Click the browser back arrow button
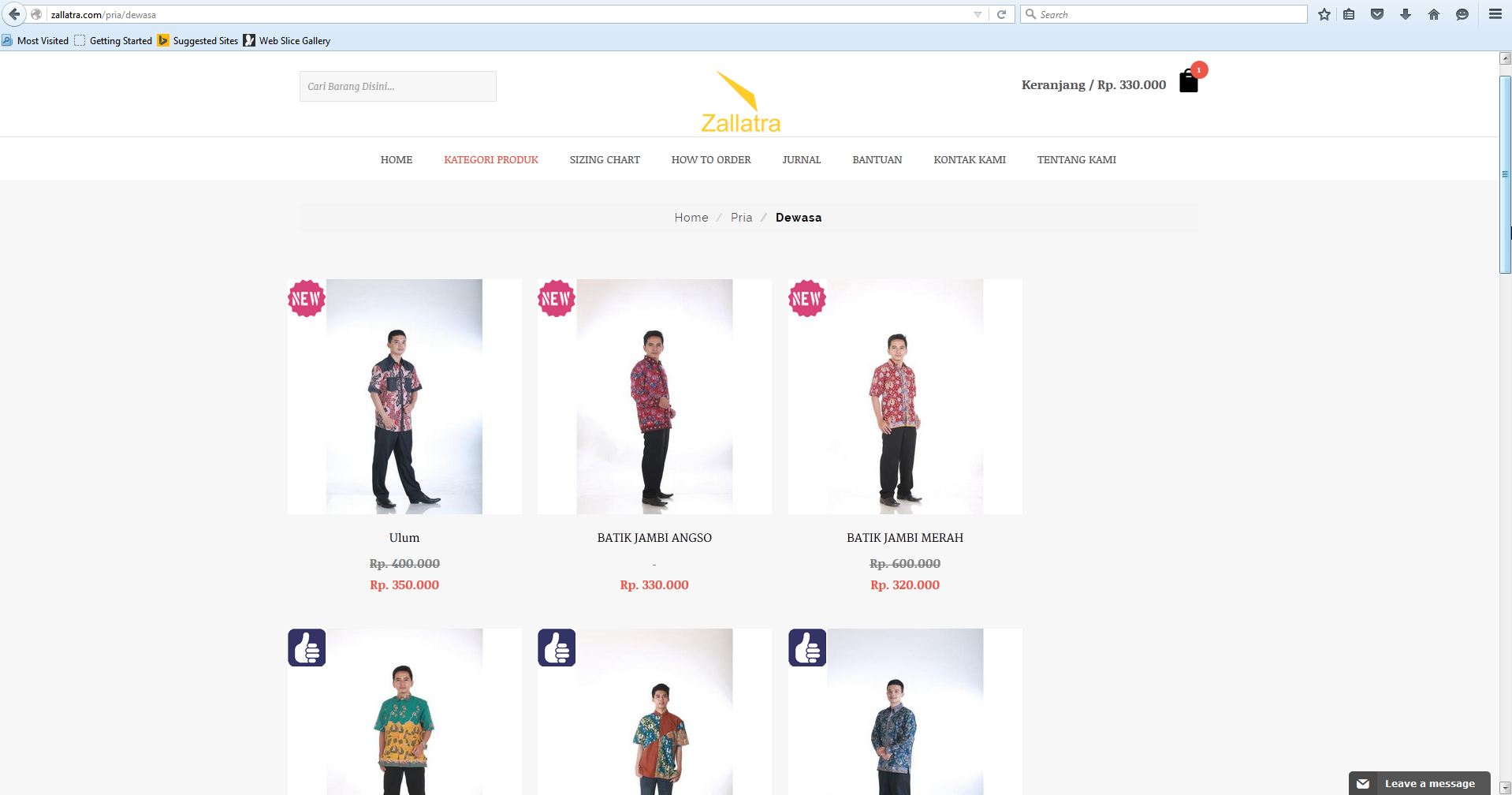Screen dimensions: 1512x795 [13, 14]
